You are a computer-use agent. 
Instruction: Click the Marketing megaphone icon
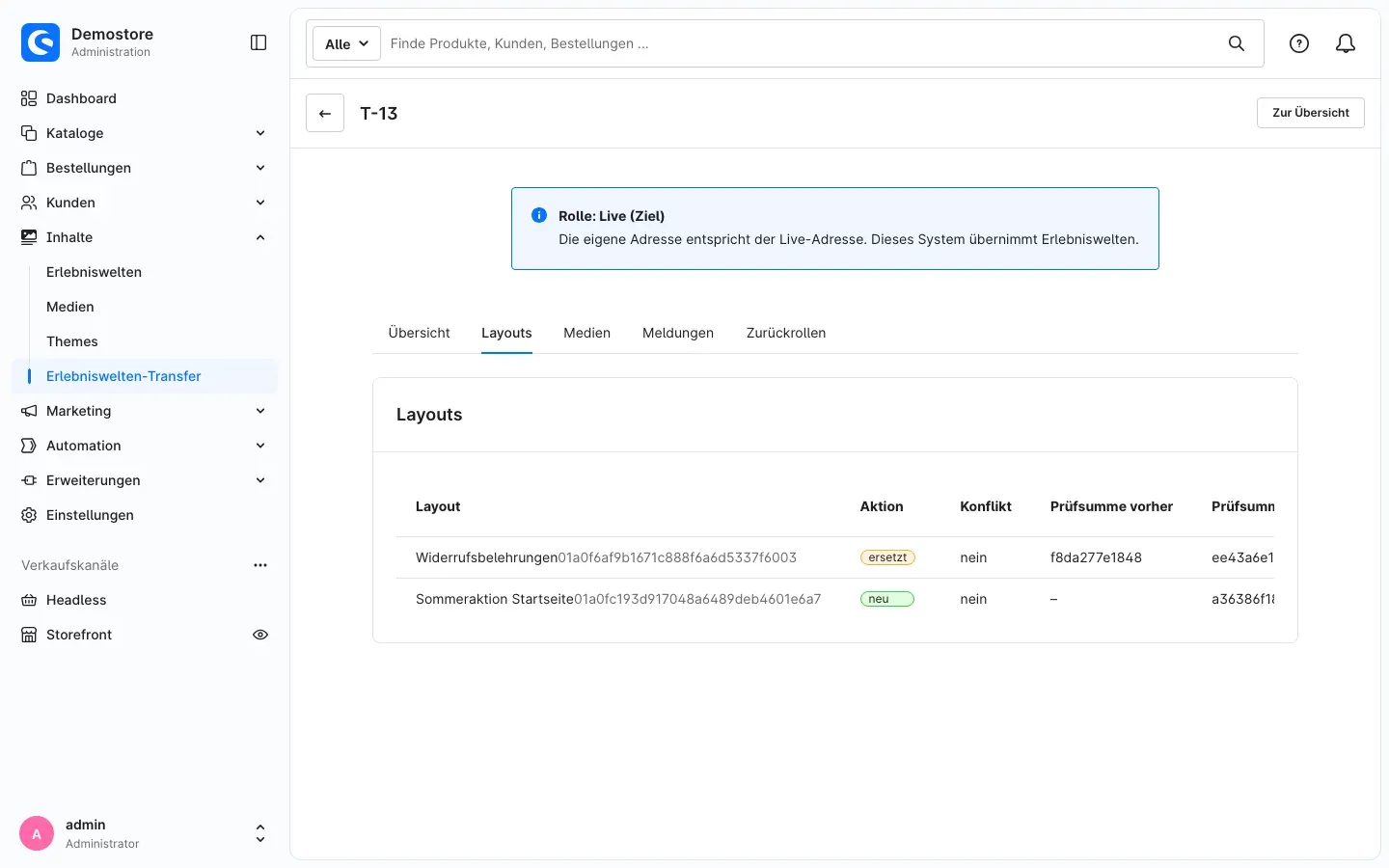coord(29,411)
